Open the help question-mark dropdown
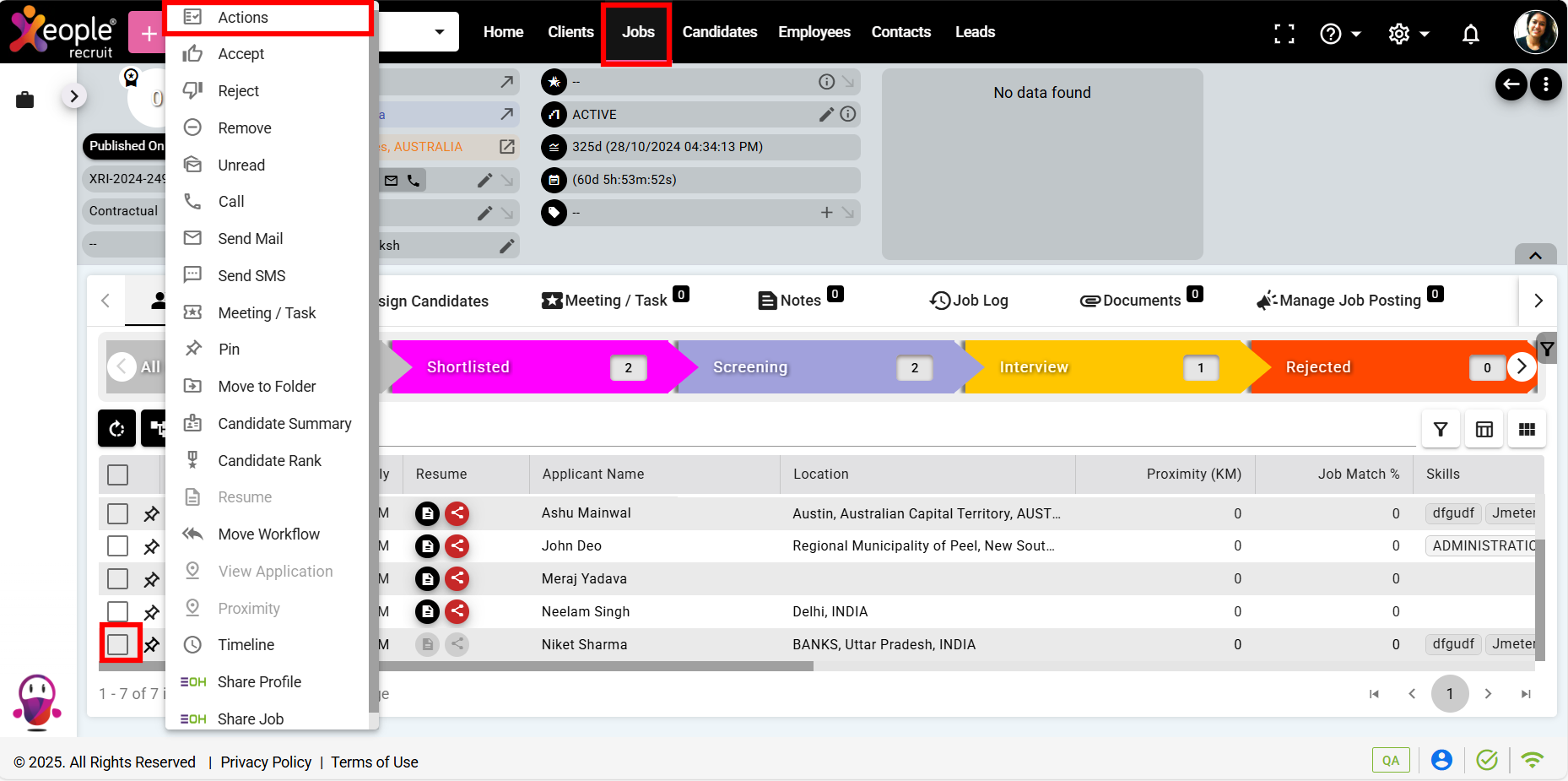Image resolution: width=1568 pixels, height=781 pixels. (1339, 34)
